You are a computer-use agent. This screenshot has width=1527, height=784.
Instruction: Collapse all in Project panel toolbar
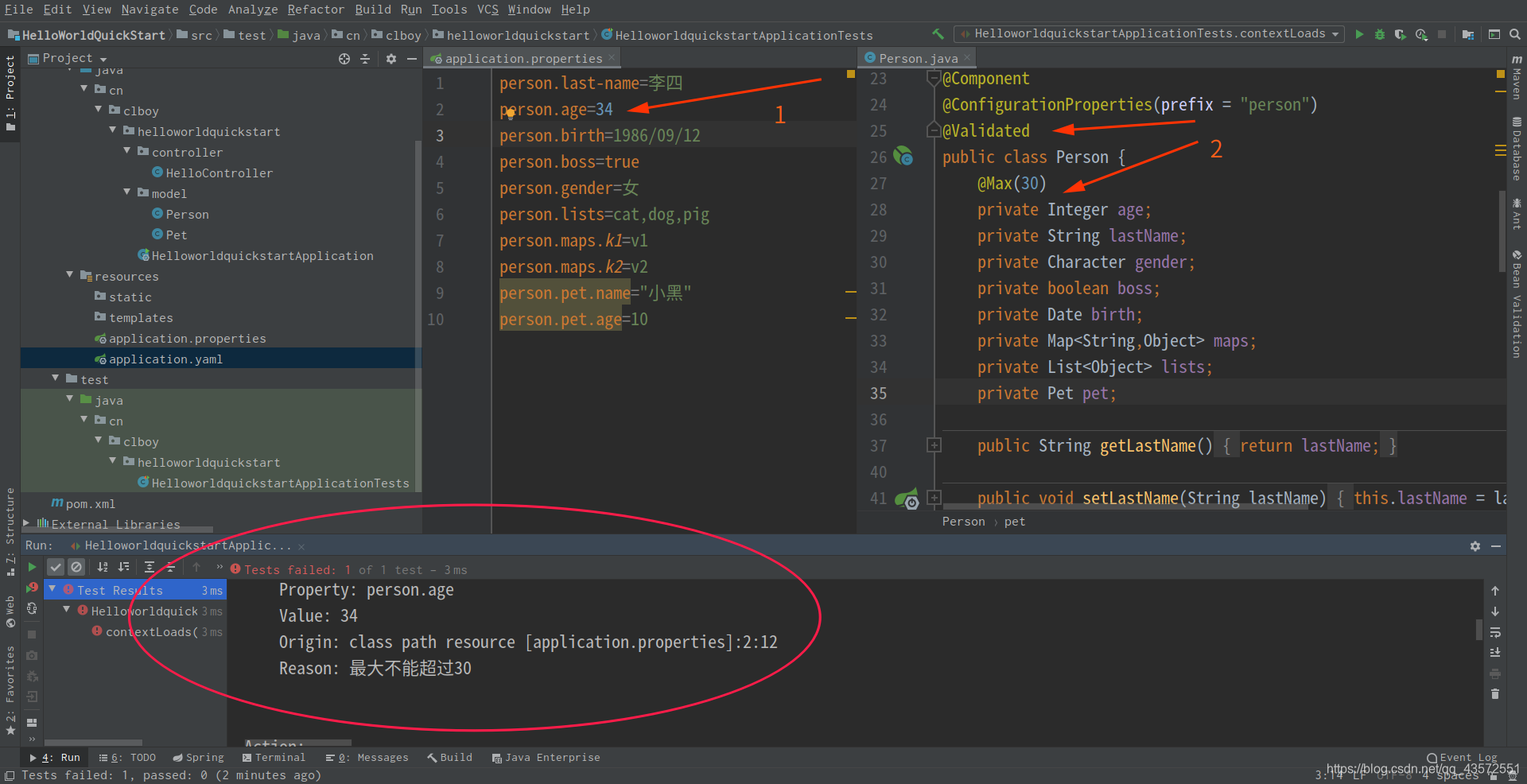365,59
